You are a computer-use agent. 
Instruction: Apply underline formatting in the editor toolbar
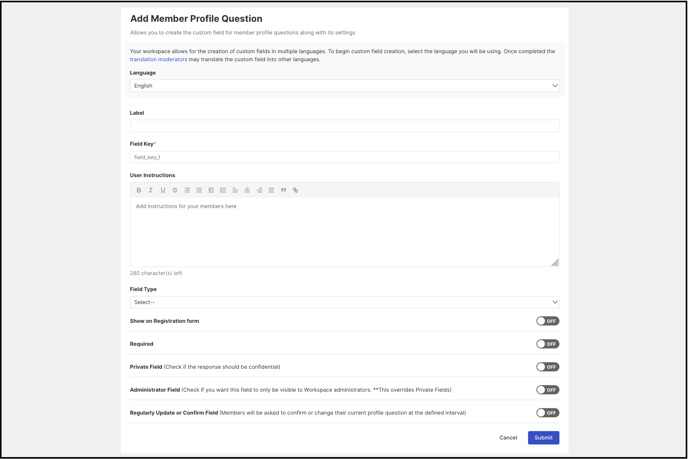point(163,190)
